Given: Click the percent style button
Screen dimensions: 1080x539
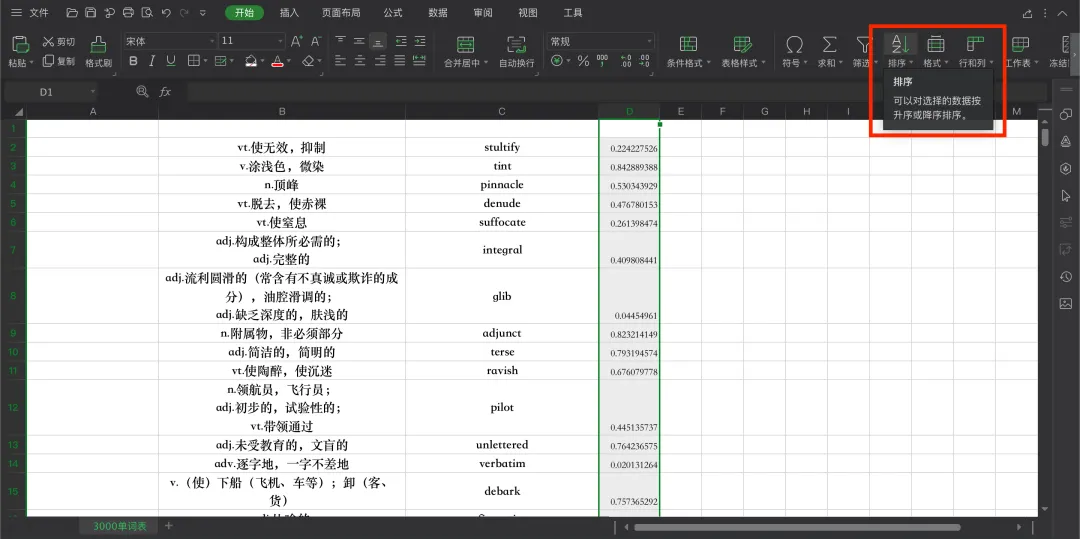Looking at the screenshot, I should 583,61.
